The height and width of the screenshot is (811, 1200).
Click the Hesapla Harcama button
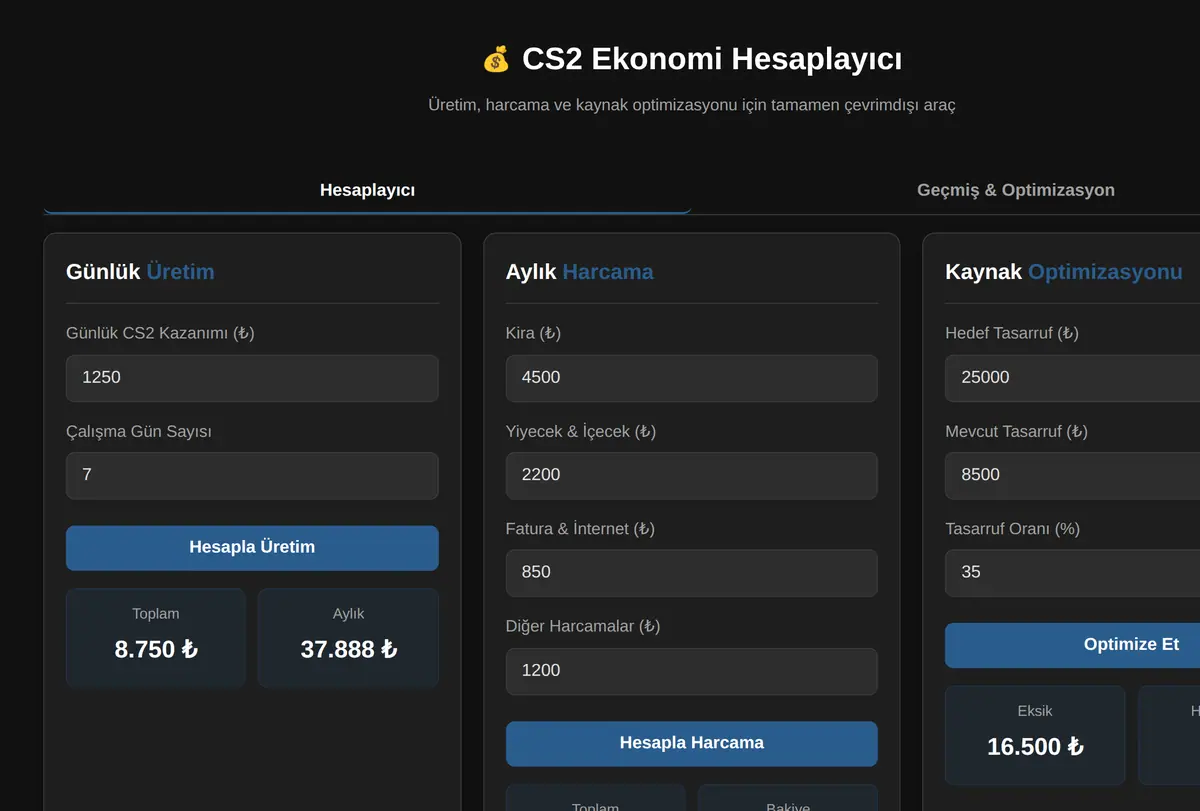(692, 744)
